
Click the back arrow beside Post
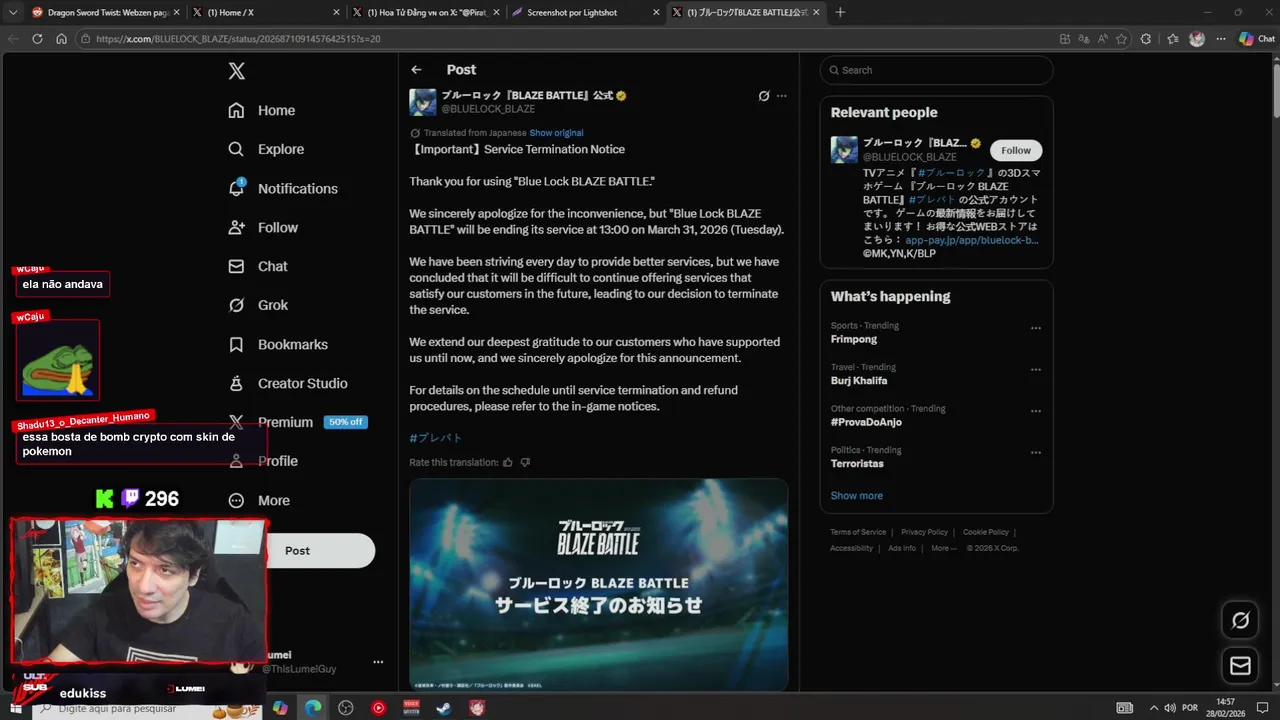point(416,70)
